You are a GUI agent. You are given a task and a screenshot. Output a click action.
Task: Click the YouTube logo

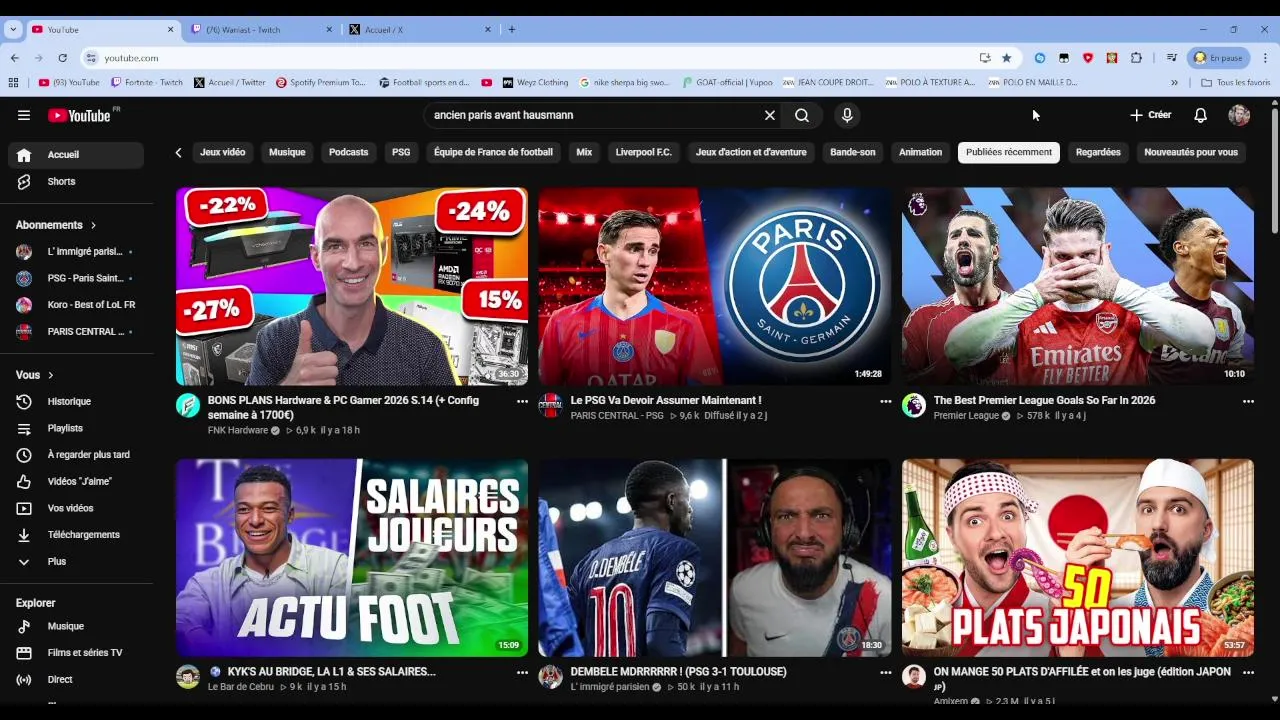pyautogui.click(x=80, y=115)
